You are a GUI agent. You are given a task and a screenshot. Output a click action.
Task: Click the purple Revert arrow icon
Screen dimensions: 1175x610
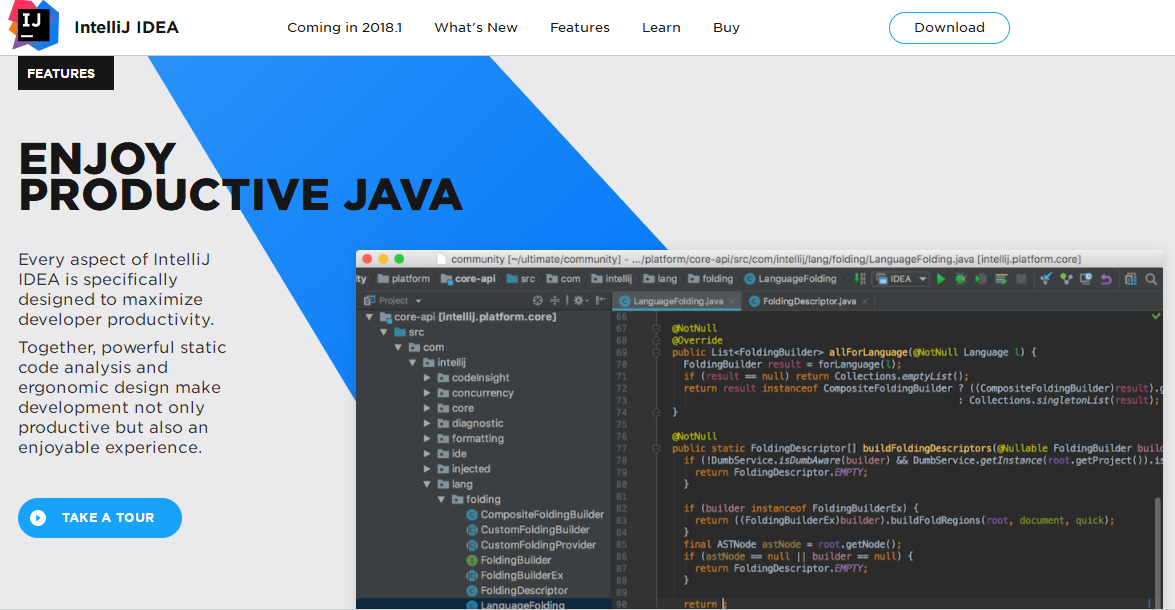(x=1106, y=279)
